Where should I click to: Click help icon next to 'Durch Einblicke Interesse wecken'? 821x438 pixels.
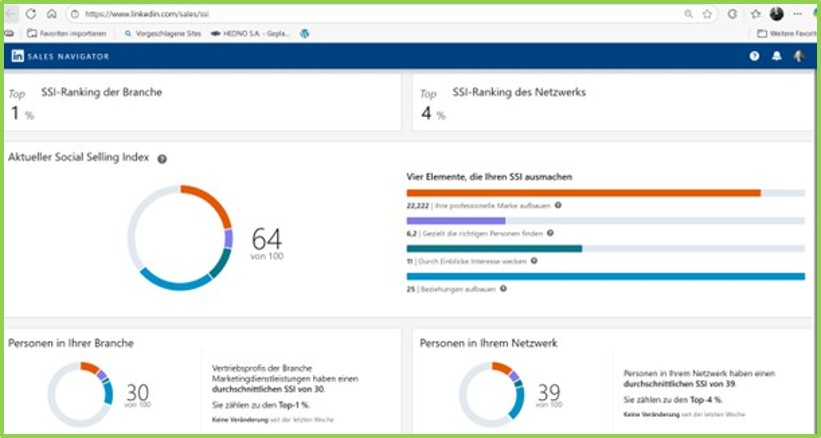[534, 260]
